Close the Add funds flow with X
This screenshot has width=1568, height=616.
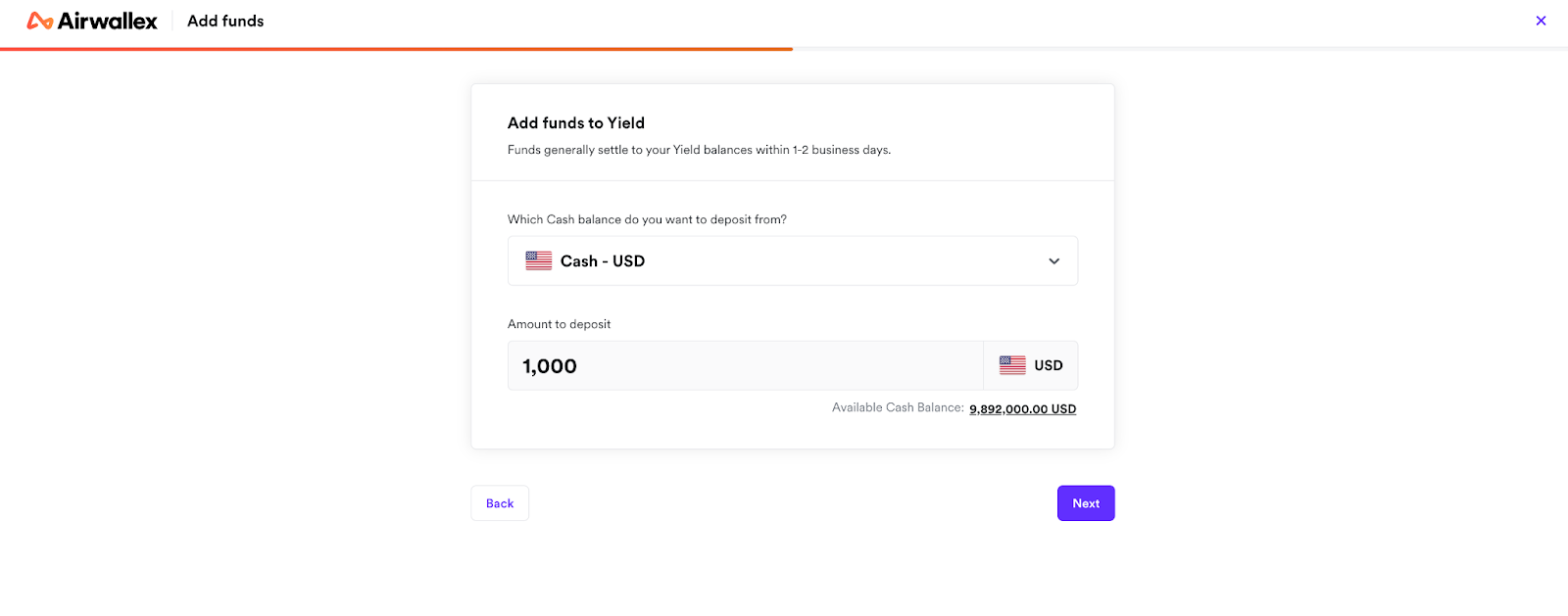pos(1541,21)
